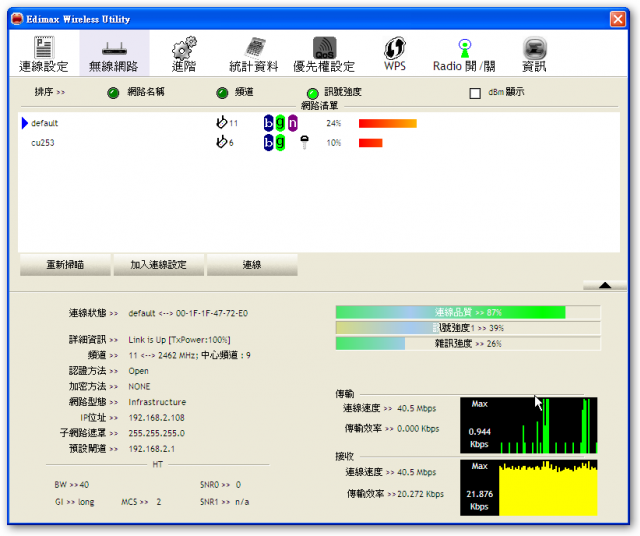Sort by 訊號強度 radio button

(x=313, y=93)
